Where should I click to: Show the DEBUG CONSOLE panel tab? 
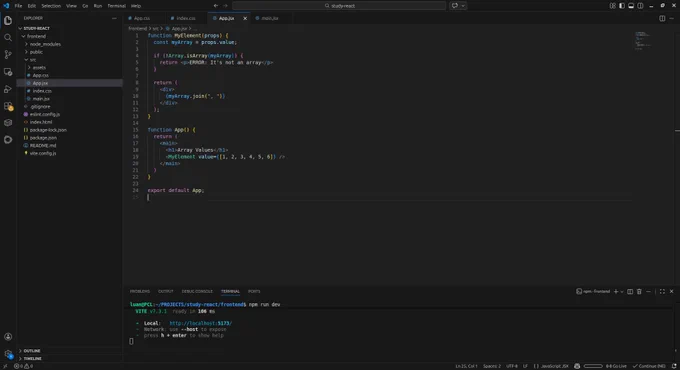(197, 291)
